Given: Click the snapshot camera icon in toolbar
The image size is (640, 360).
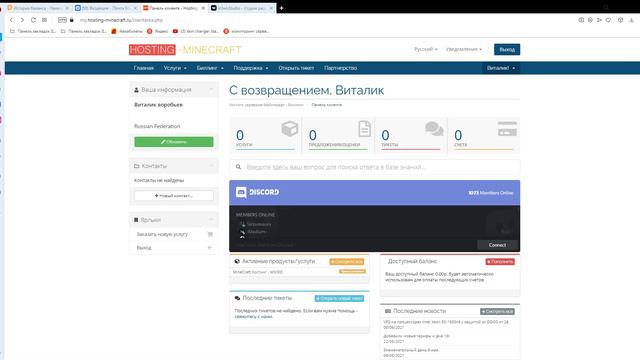Looking at the screenshot, I should coord(581,20).
